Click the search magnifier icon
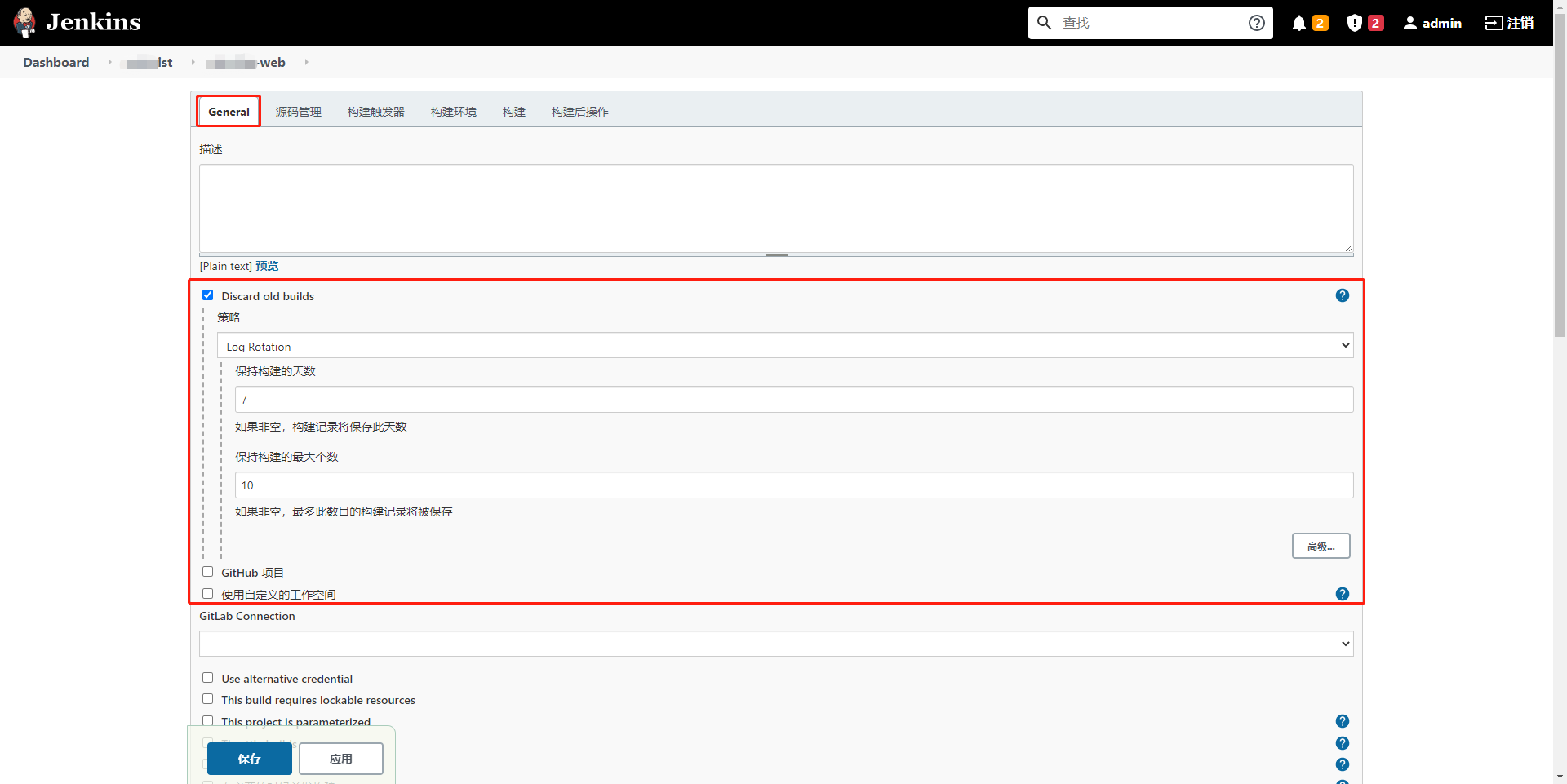 tap(1044, 23)
